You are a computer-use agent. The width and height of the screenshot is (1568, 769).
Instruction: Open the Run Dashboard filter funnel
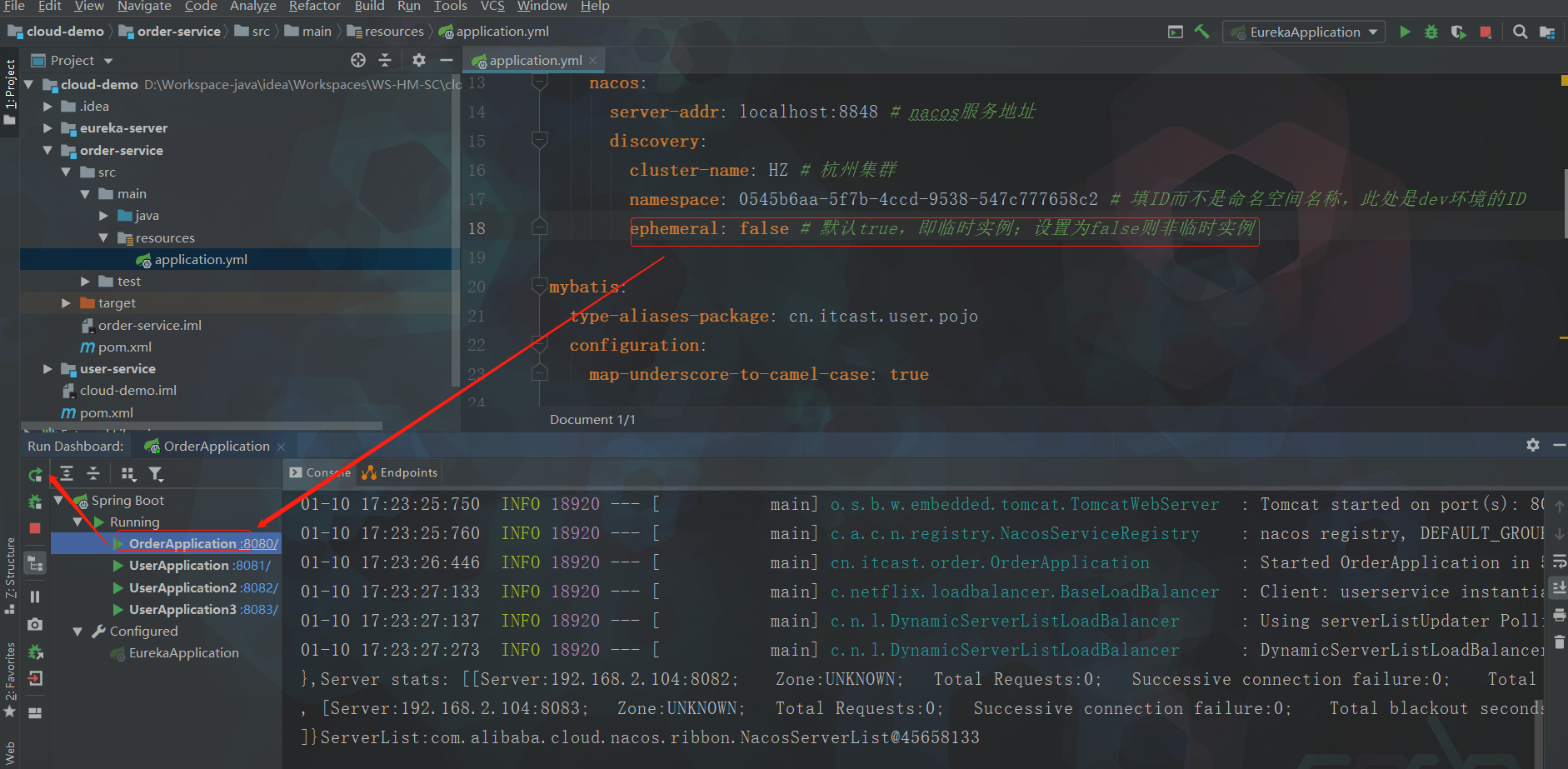click(156, 474)
